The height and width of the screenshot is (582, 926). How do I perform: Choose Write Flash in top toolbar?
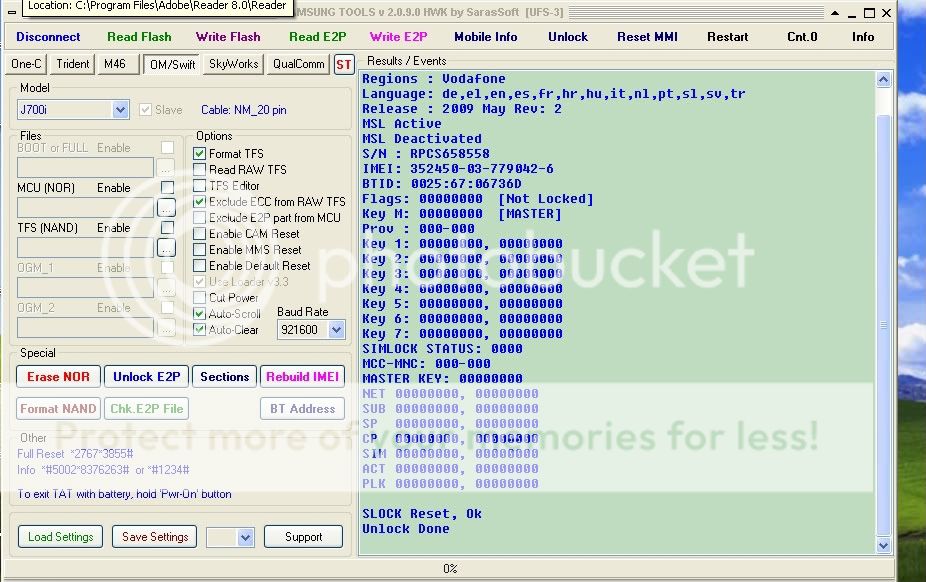tap(228, 37)
